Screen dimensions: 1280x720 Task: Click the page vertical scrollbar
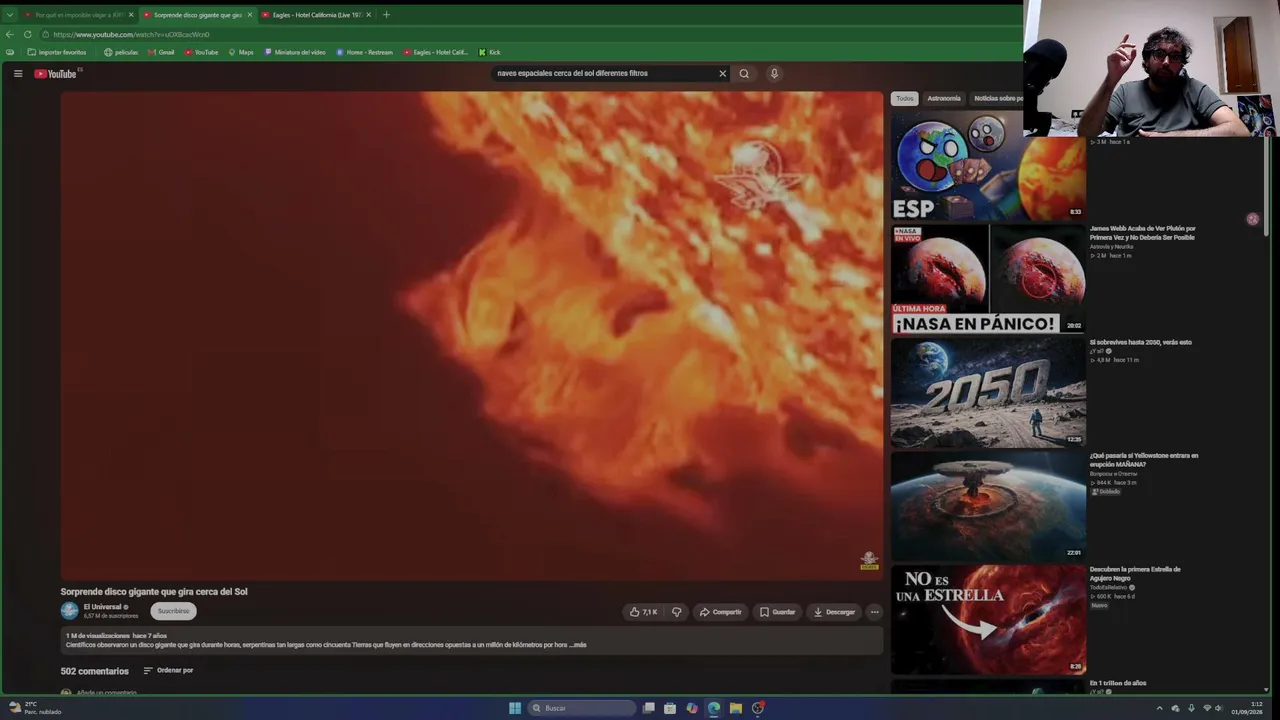click(1268, 185)
